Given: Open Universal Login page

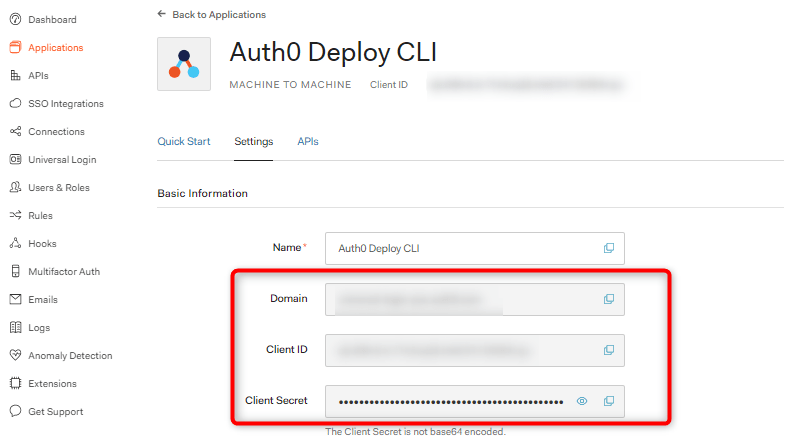Looking at the screenshot, I should [62, 159].
